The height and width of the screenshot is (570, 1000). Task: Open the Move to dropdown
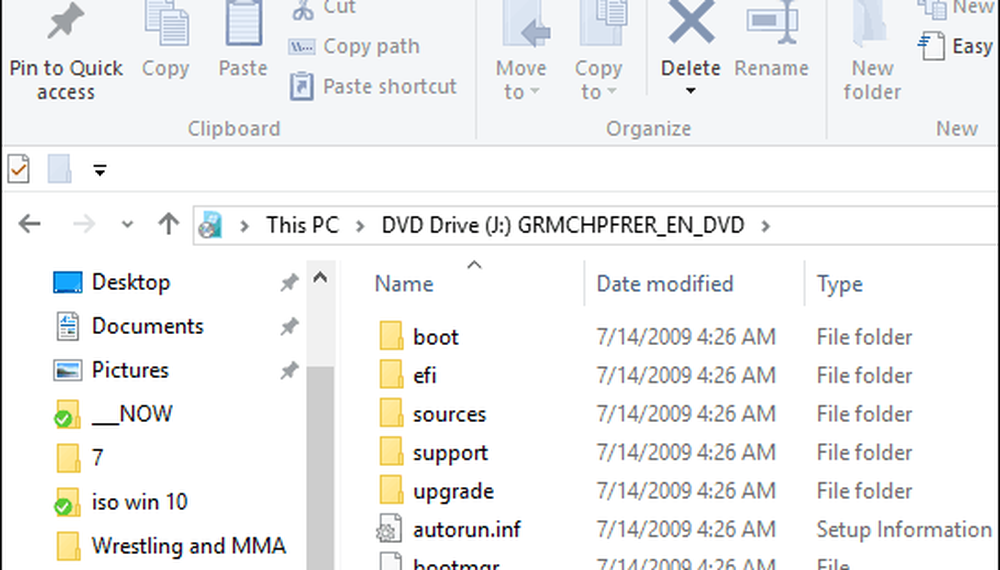(x=521, y=81)
